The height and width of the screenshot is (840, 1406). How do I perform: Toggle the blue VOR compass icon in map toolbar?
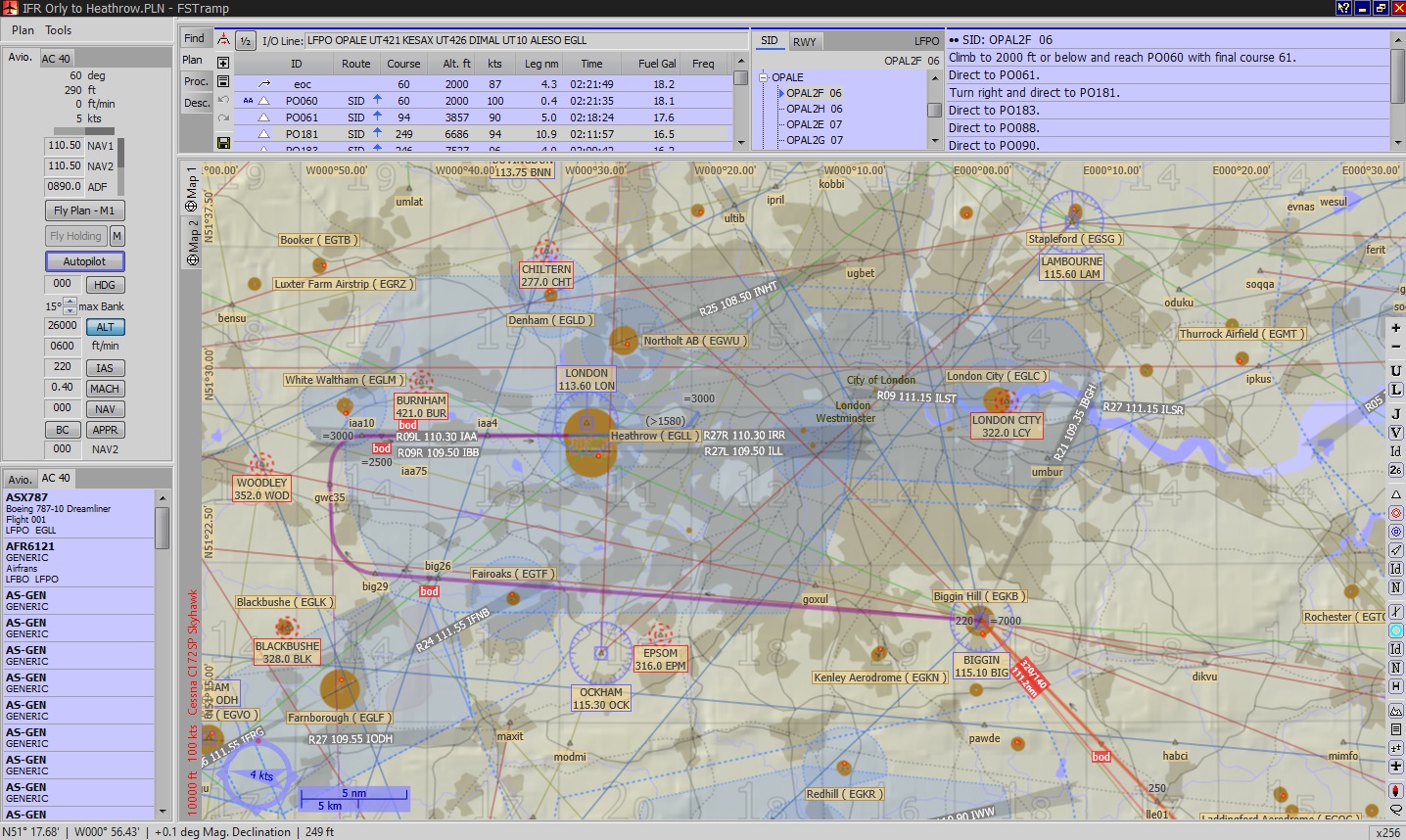coord(1396,532)
